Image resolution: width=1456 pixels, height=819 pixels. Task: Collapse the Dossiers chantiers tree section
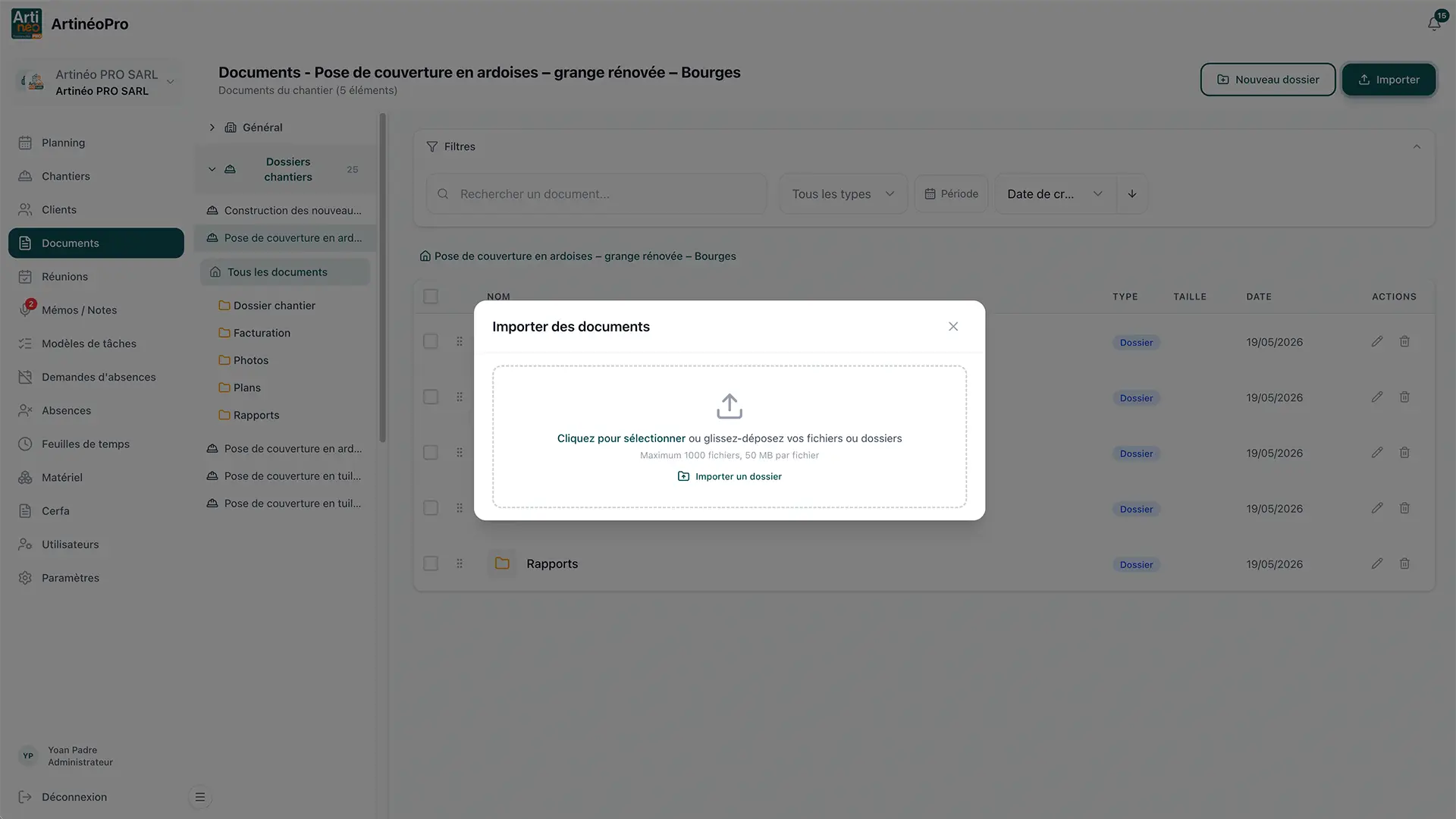212,169
